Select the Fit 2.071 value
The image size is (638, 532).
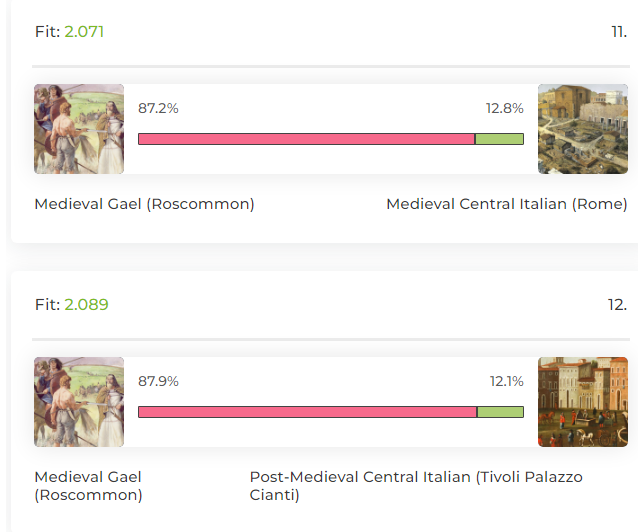pyautogui.click(x=84, y=32)
